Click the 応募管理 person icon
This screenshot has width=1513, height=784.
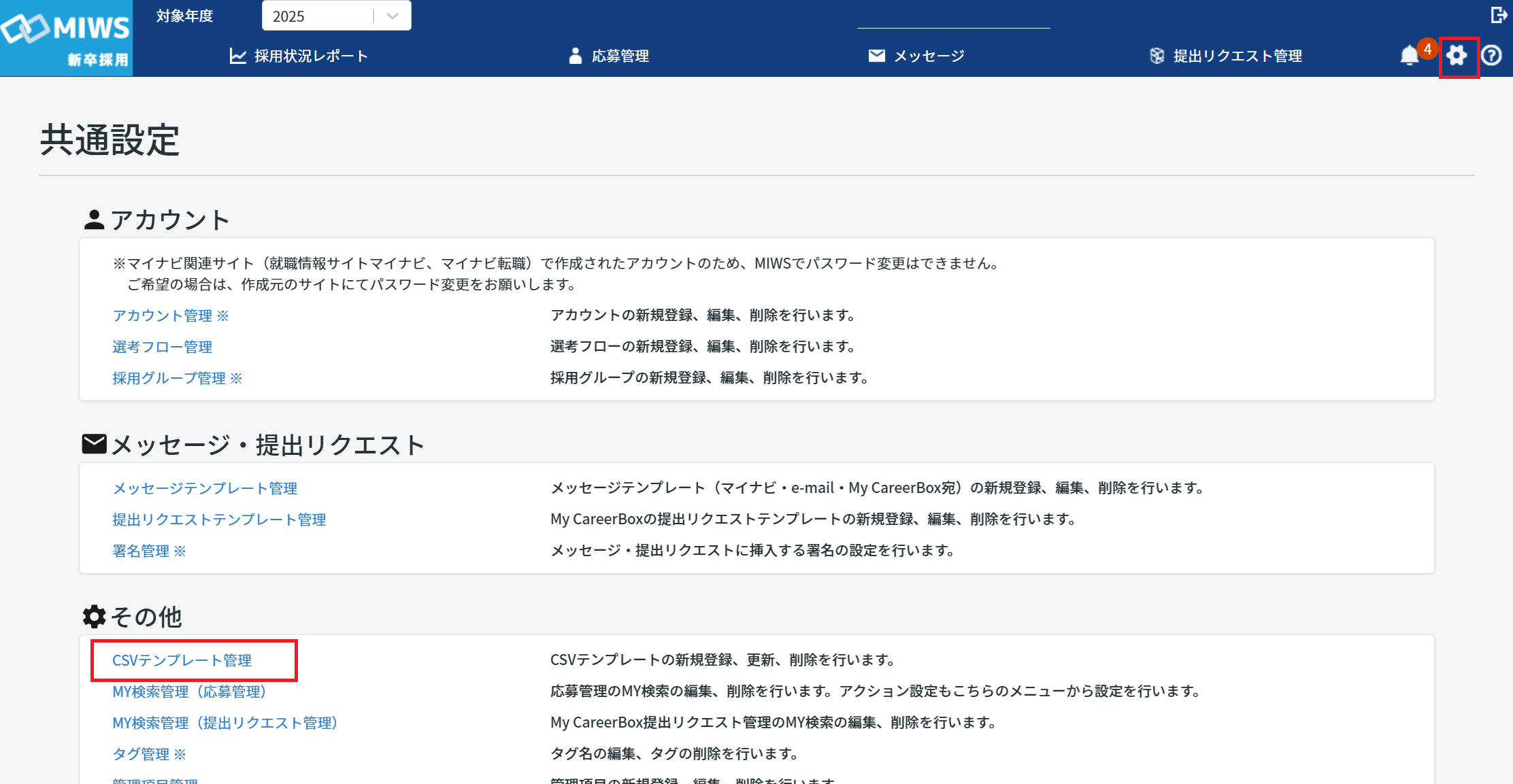click(x=575, y=56)
